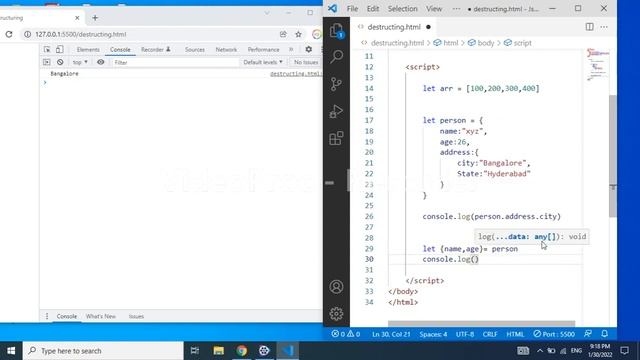
Task: Click the console Filter input field
Action: [175, 62]
